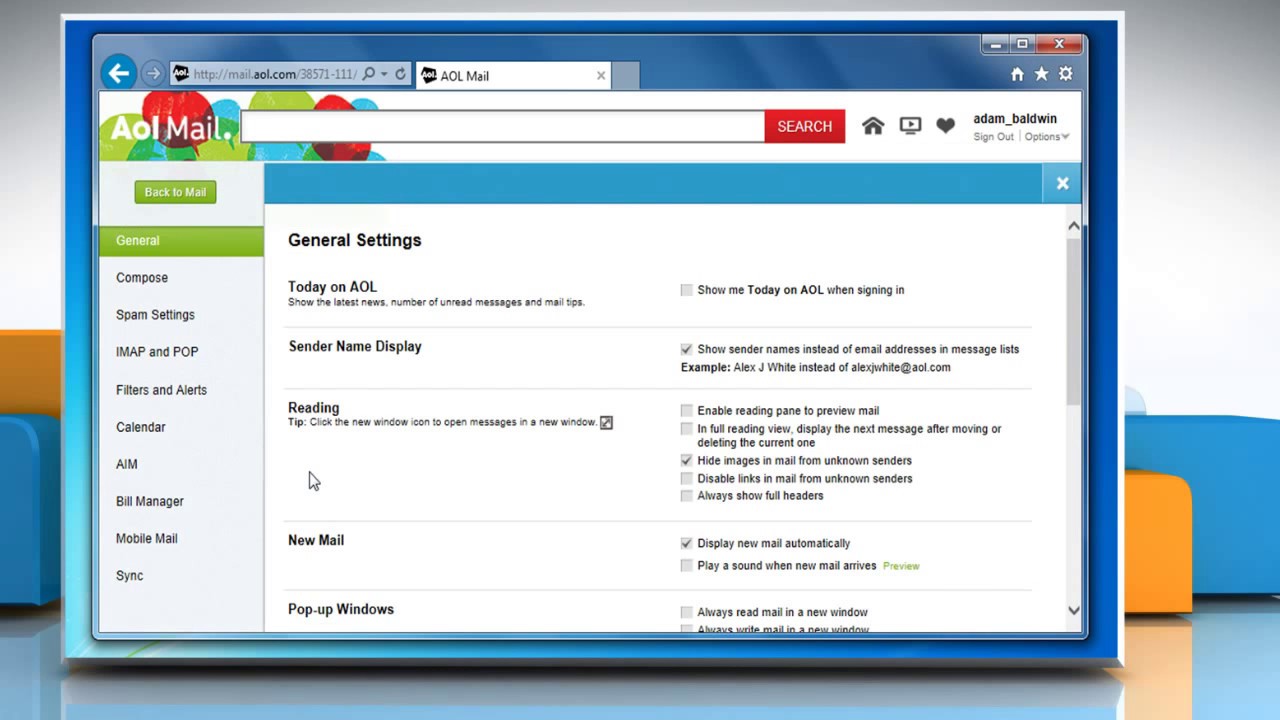Click the scrollbar up arrow
Image resolution: width=1280 pixels, height=720 pixels.
(x=1073, y=226)
